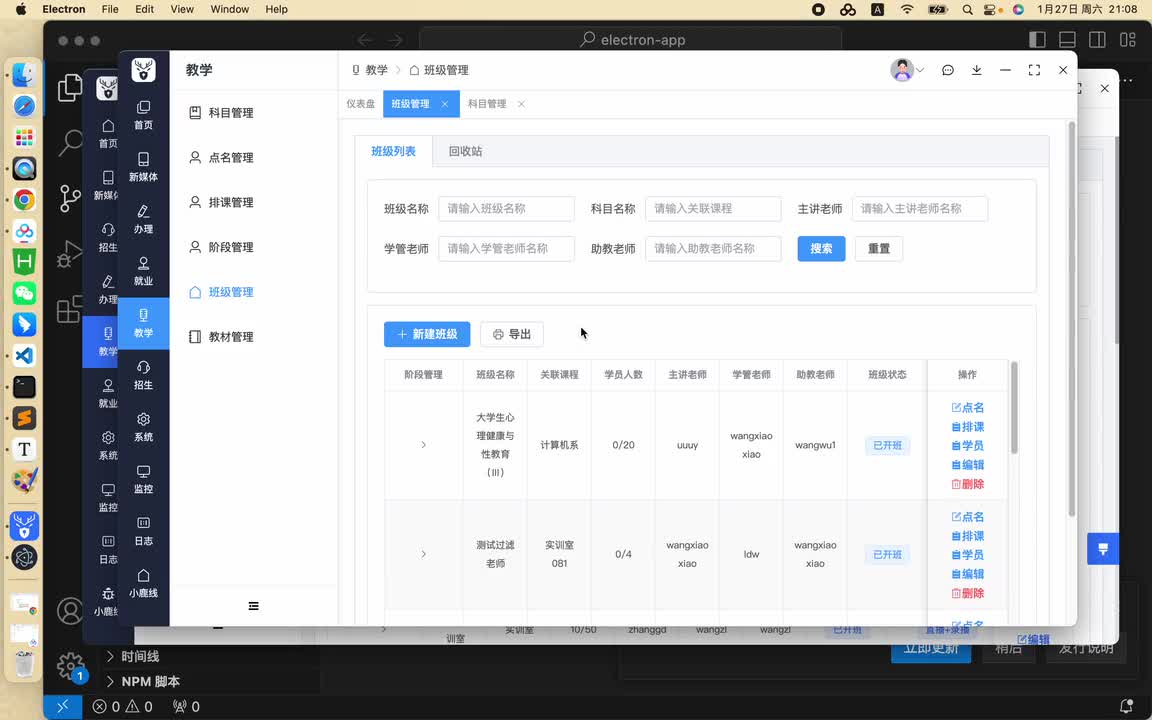Click the 新建班级 button
The height and width of the screenshot is (720, 1152).
[427, 334]
